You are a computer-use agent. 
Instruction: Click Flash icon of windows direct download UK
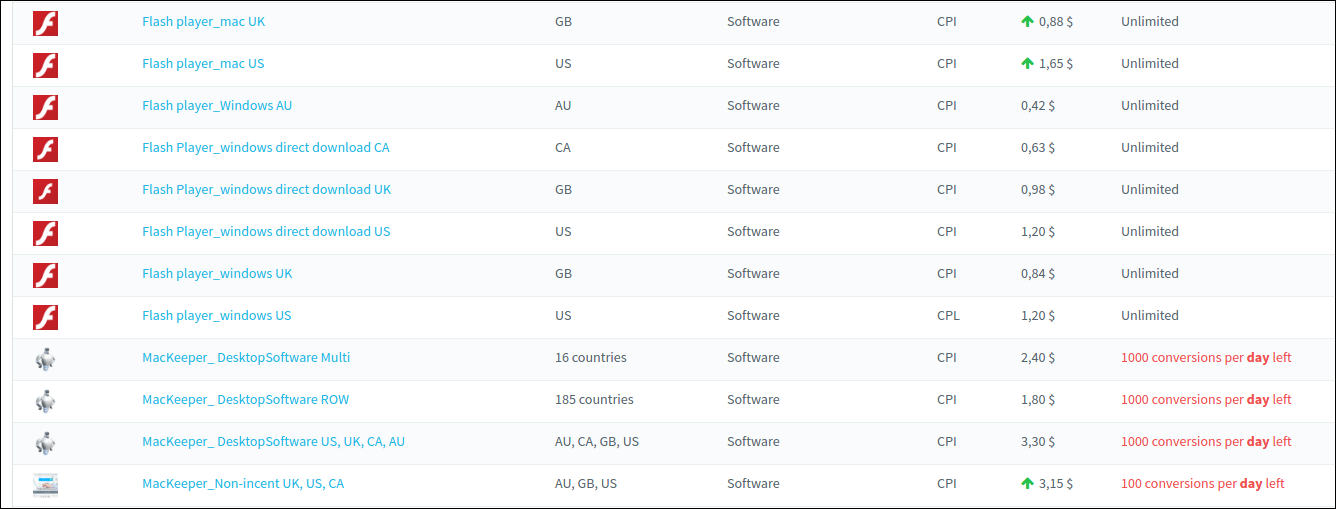45,191
